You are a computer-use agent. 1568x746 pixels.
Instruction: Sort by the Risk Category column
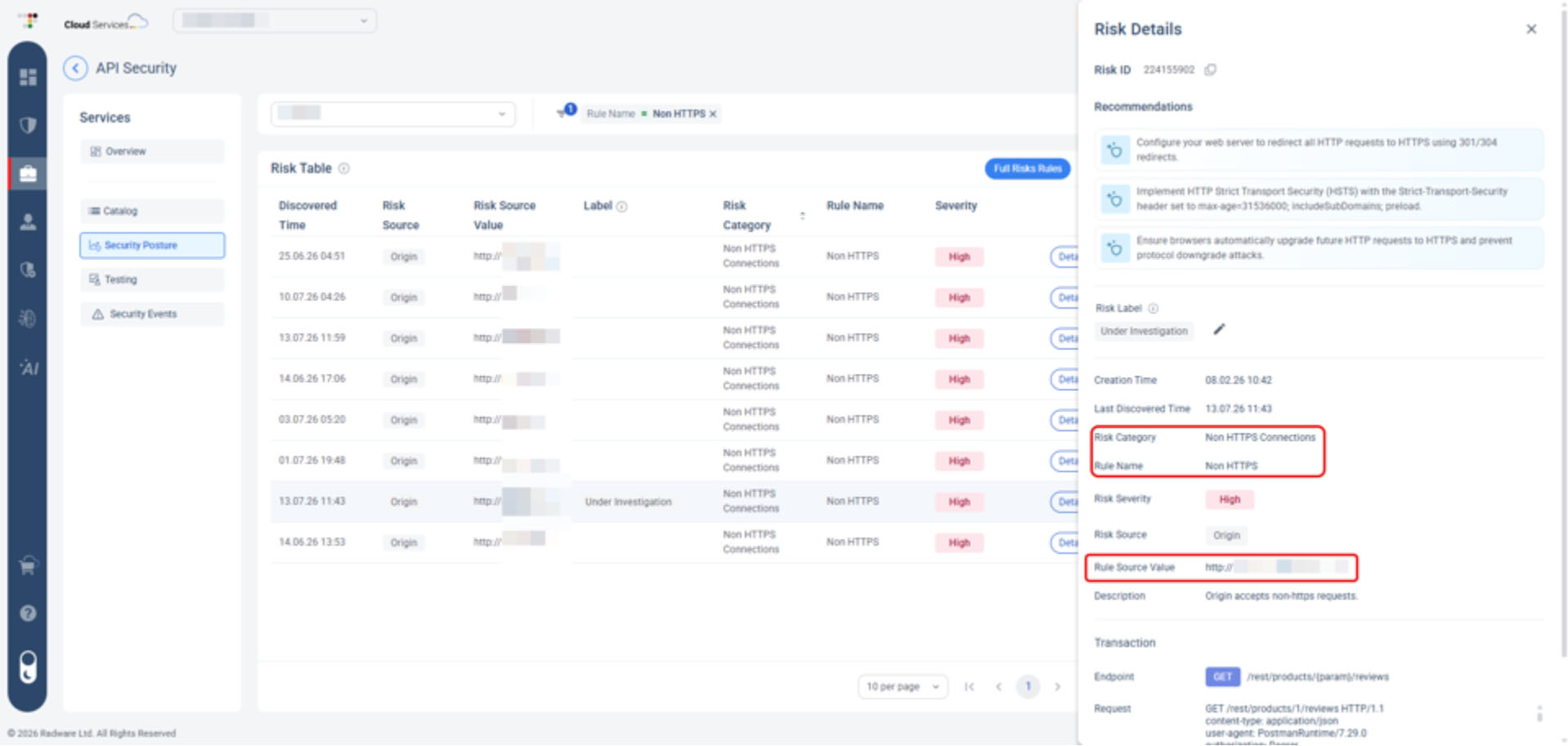coord(802,216)
